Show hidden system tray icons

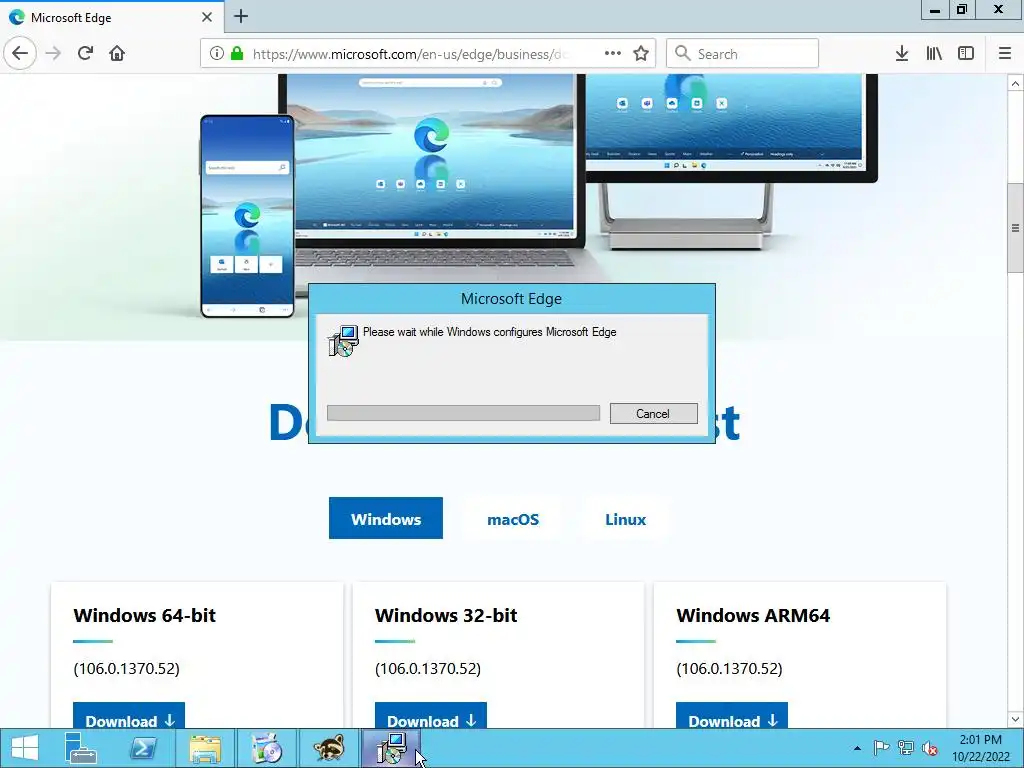[857, 748]
